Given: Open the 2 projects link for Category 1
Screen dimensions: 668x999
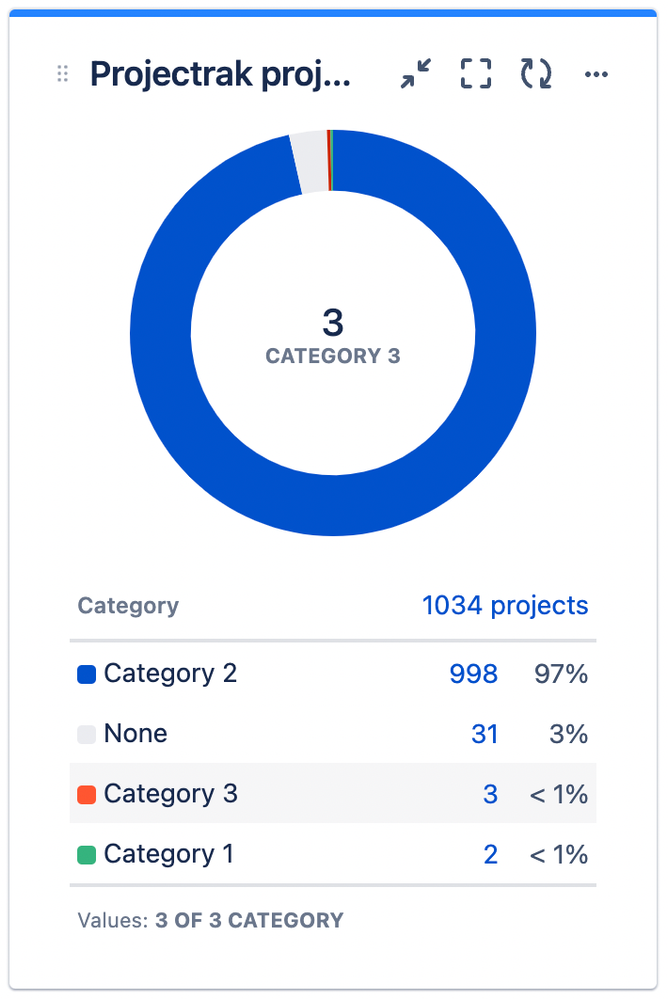Looking at the screenshot, I should pos(490,854).
